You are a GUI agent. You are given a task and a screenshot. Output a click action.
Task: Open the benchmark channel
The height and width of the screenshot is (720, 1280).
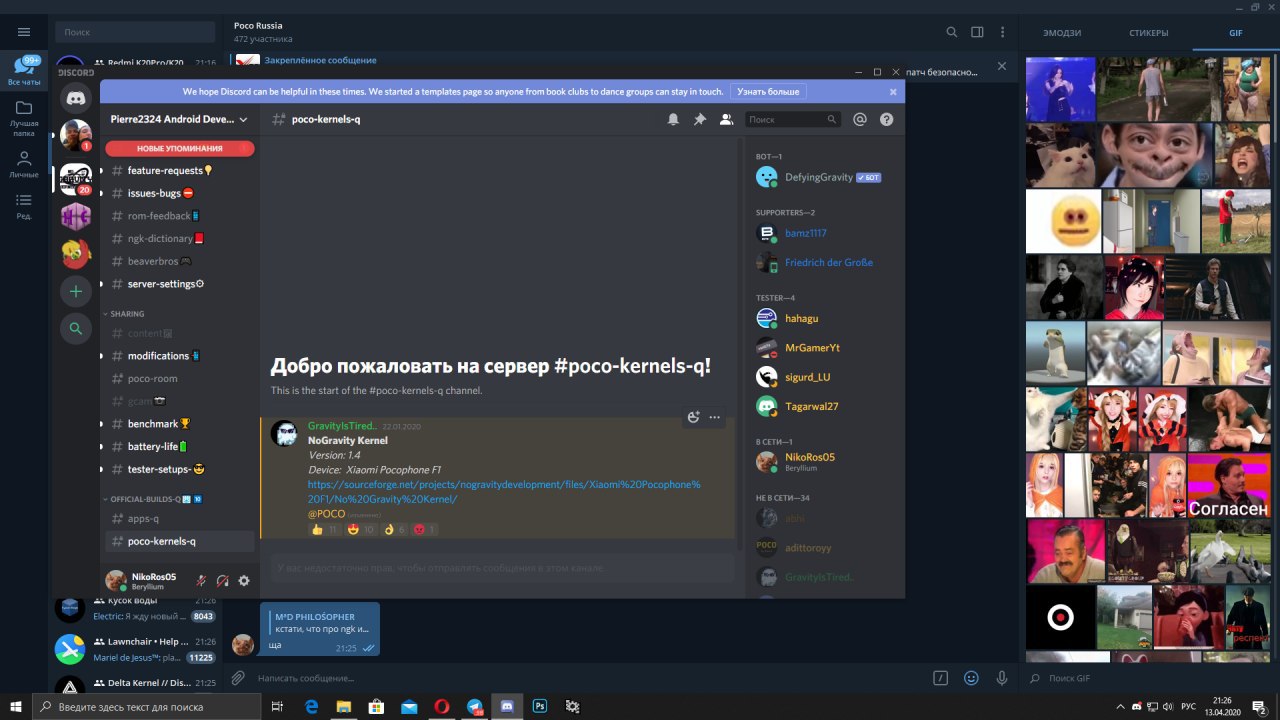(180, 424)
